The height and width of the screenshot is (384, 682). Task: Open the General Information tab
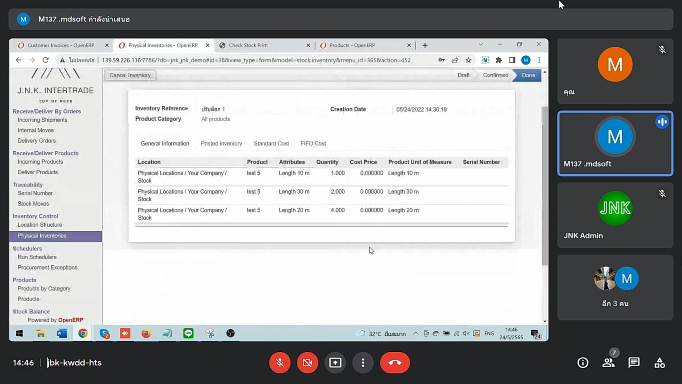pos(165,144)
